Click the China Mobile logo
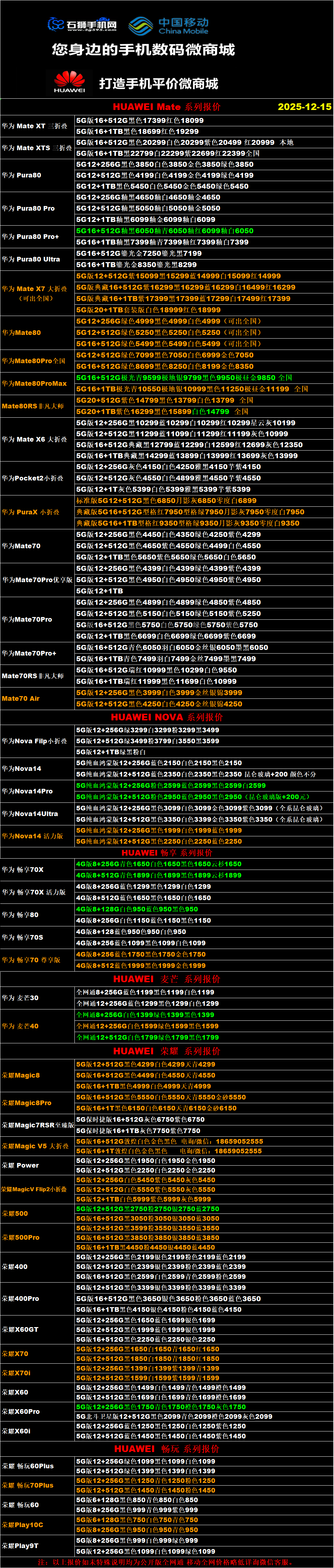 click(168, 26)
